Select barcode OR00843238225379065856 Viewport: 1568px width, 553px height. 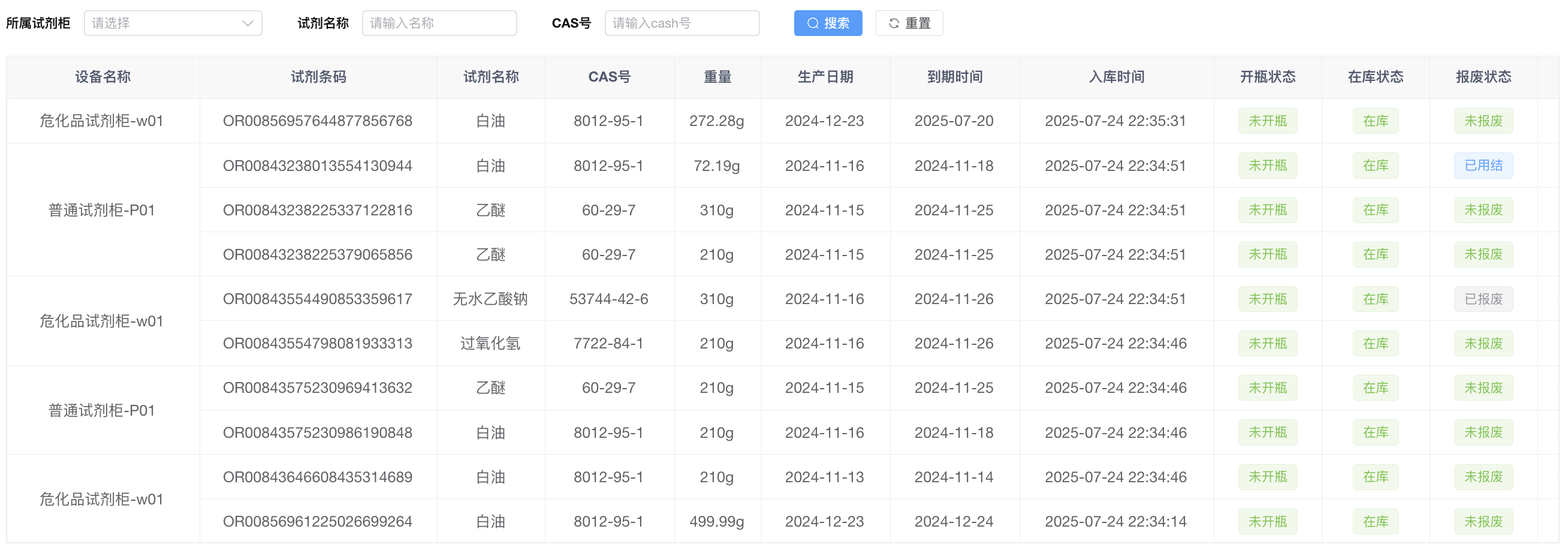318,254
